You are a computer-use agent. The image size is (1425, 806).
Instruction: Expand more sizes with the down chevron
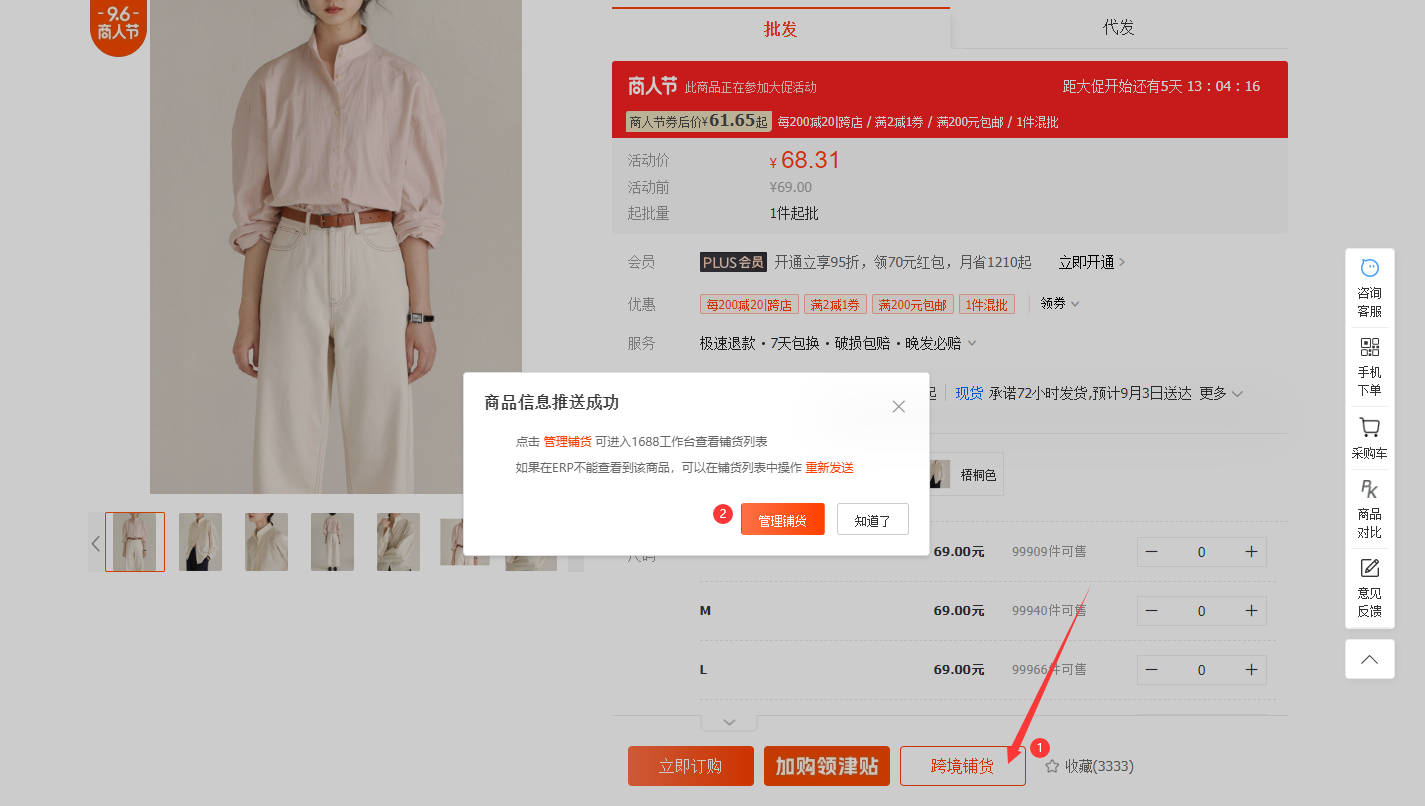click(x=729, y=722)
